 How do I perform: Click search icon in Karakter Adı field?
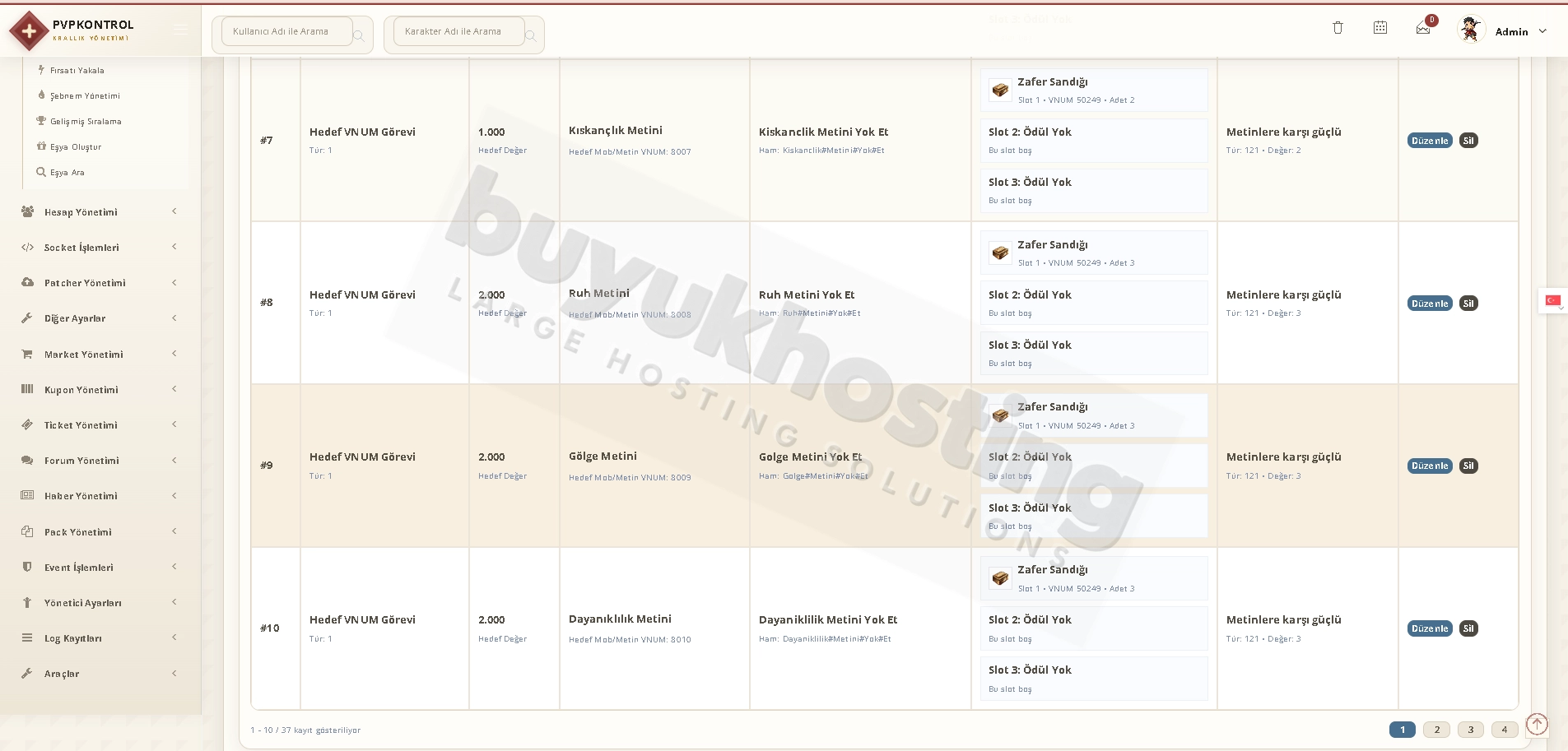point(531,35)
